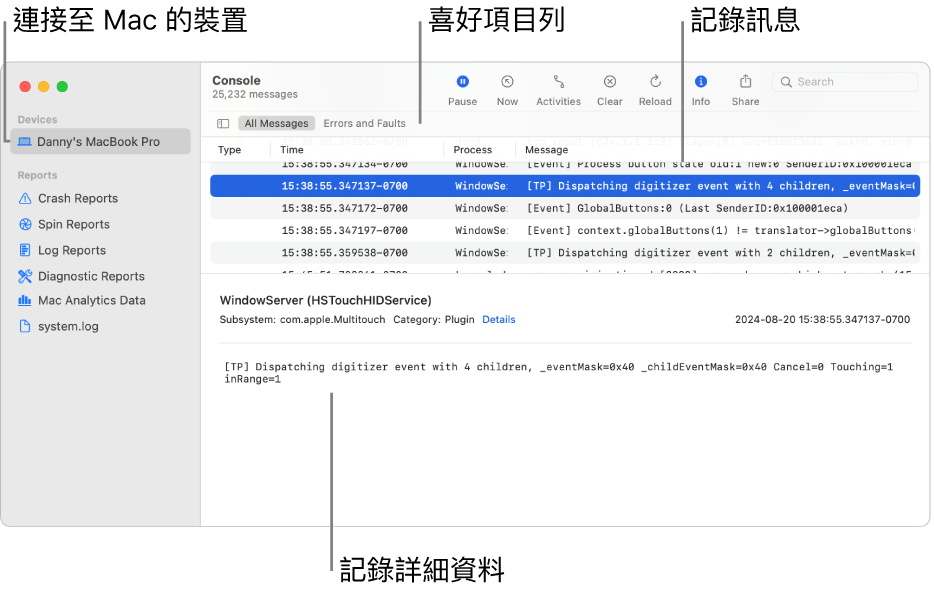The height and width of the screenshot is (593, 934).
Task: Open Diagnostic Reports in sidebar
Action: click(91, 276)
